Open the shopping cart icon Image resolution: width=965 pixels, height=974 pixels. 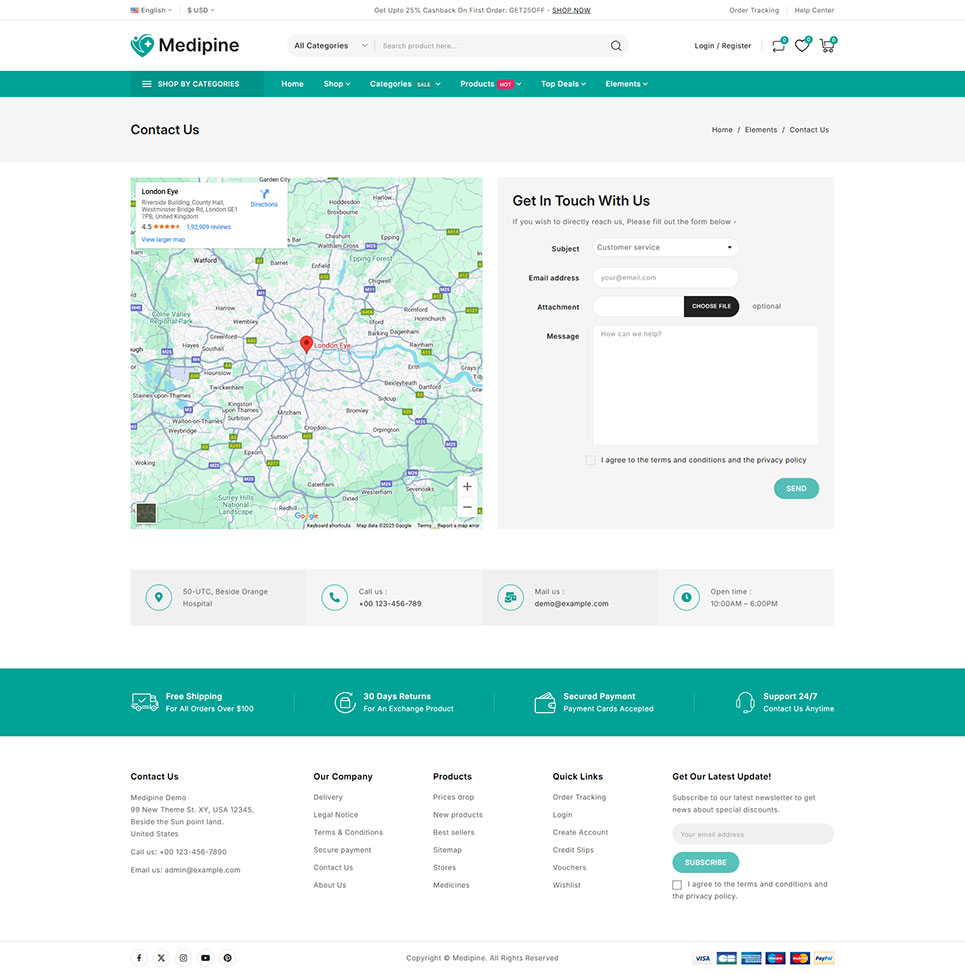[826, 46]
